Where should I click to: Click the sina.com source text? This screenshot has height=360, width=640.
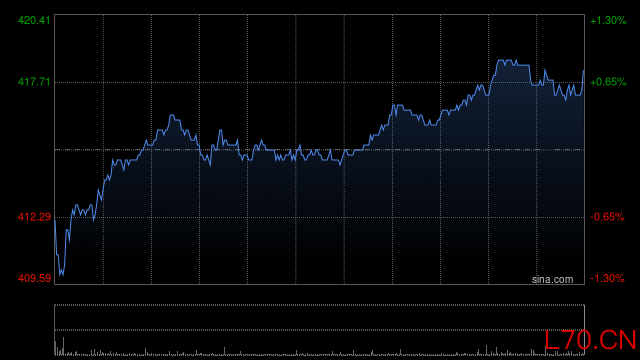click(552, 280)
